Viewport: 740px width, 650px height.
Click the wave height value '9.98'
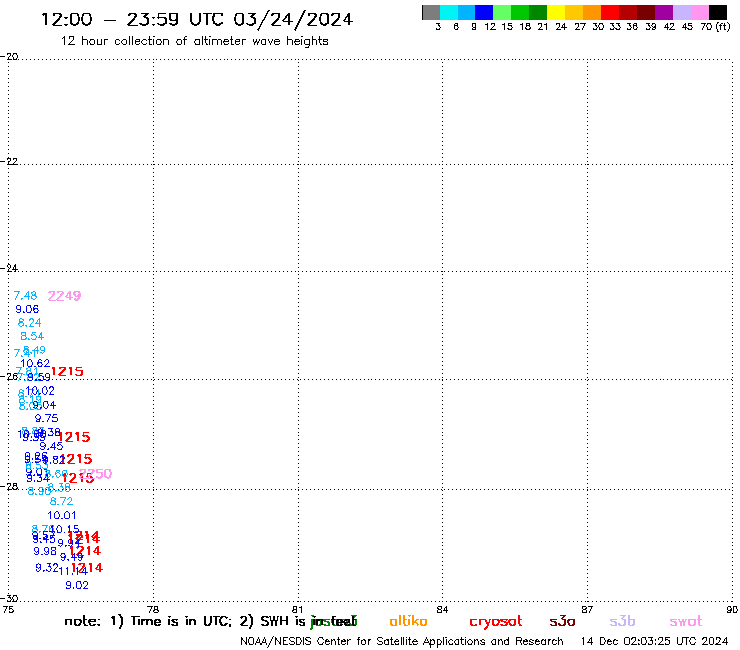pyautogui.click(x=45, y=552)
